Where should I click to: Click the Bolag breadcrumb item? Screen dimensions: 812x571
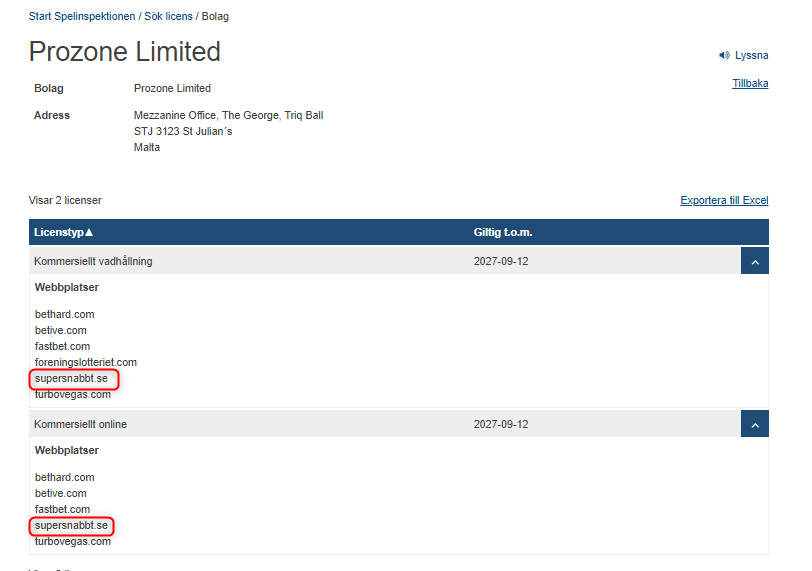click(215, 16)
